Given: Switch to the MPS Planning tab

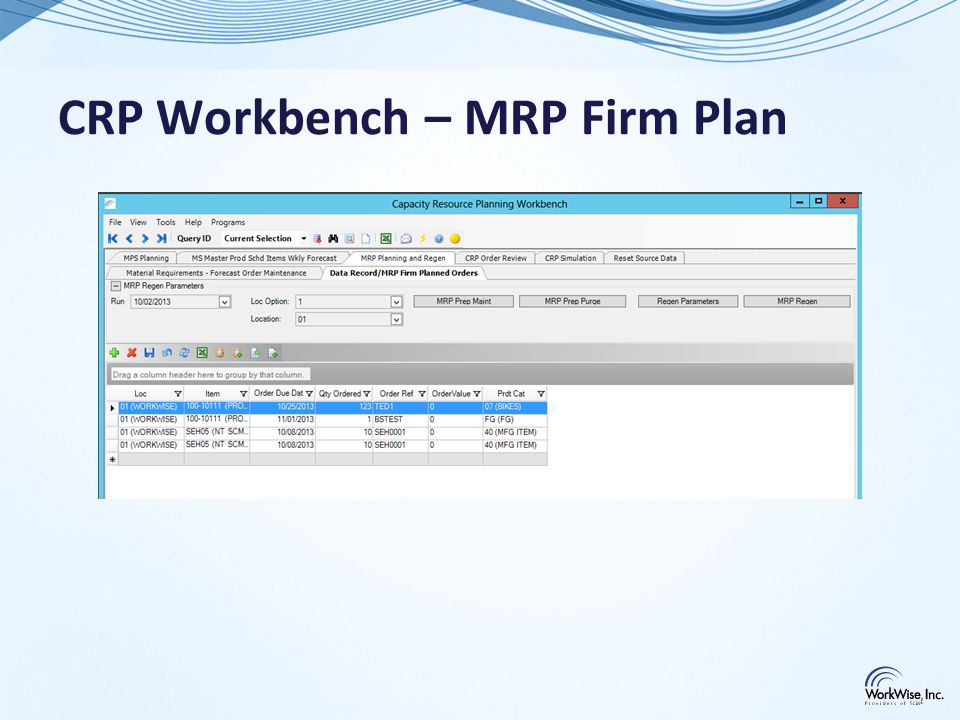Looking at the screenshot, I should [x=146, y=258].
